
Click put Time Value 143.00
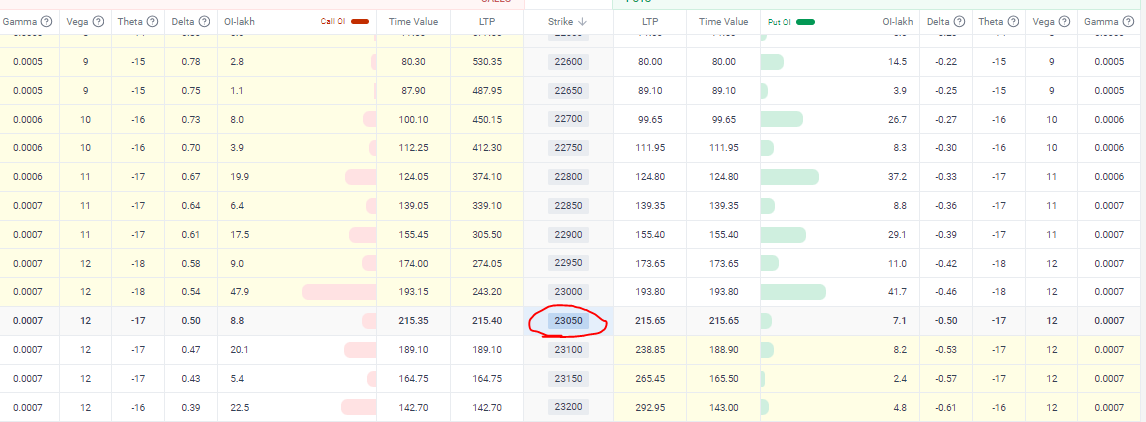tap(723, 407)
